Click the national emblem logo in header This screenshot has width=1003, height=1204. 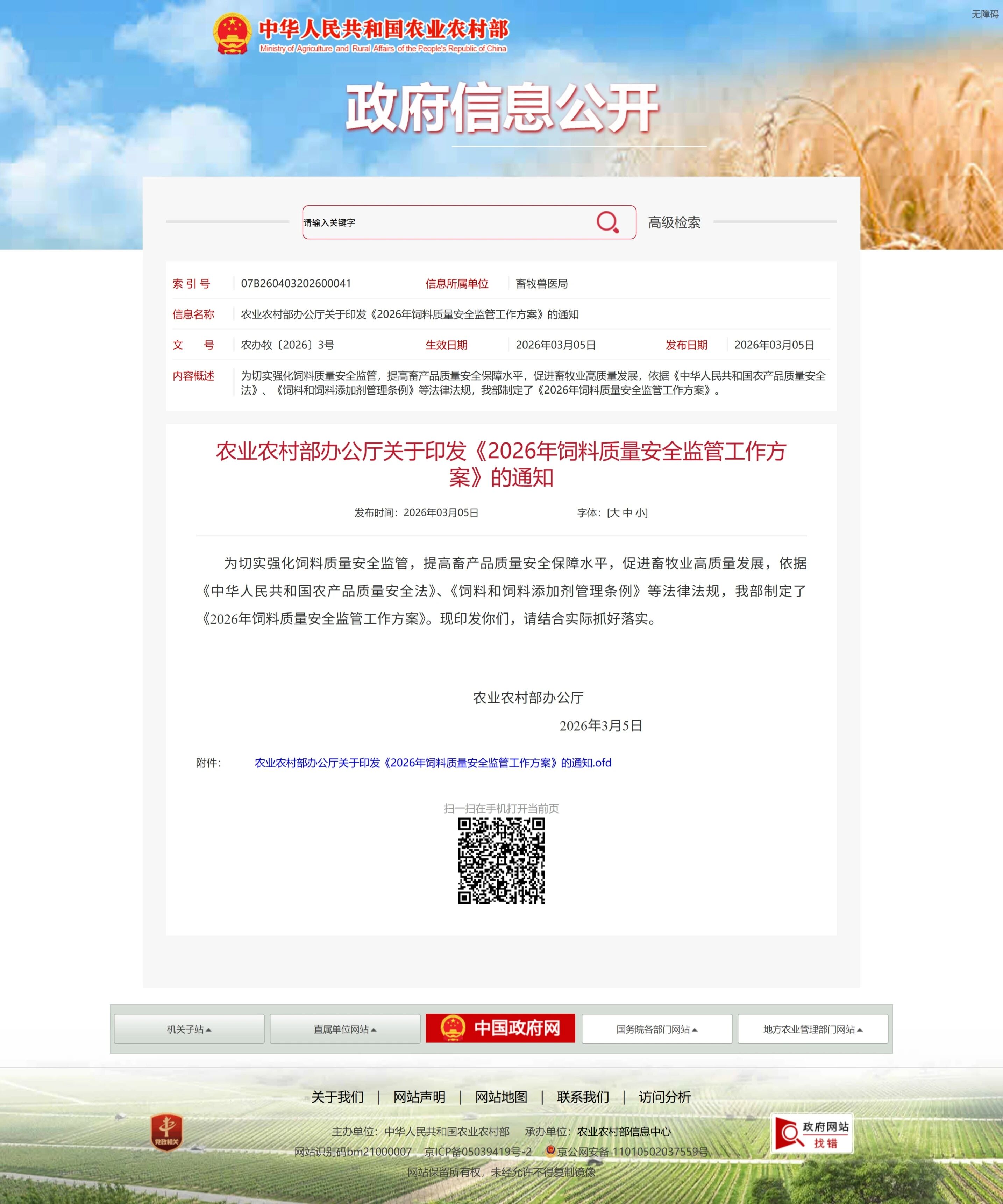click(232, 33)
